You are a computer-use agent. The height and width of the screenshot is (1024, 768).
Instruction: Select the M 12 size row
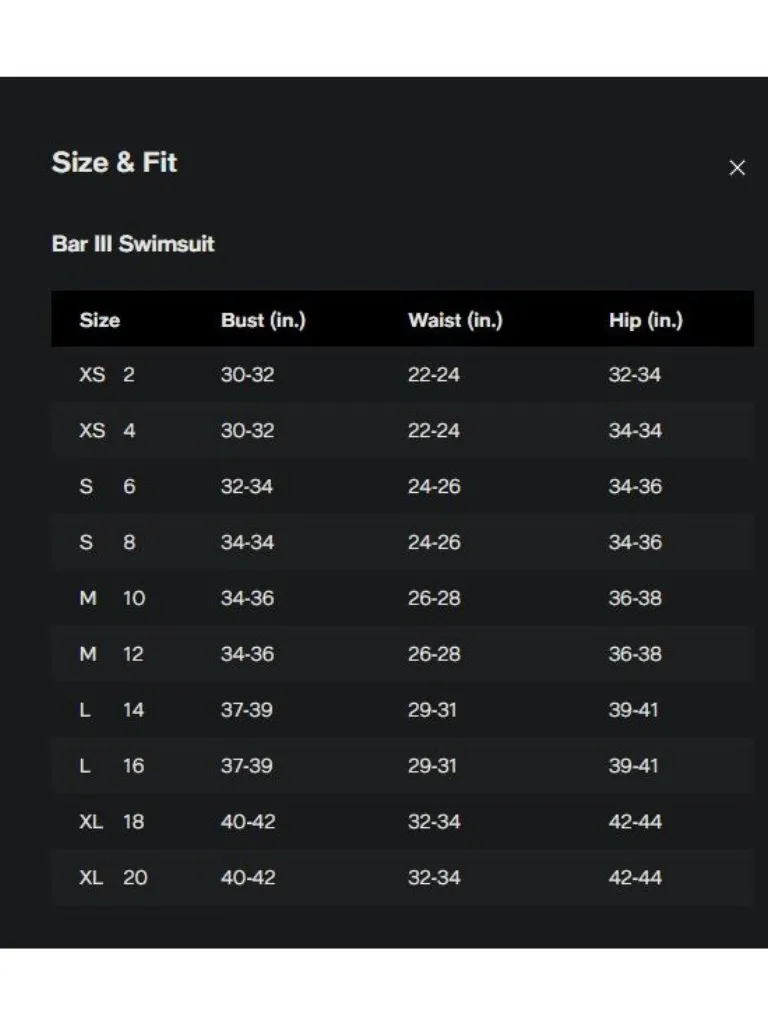(x=402, y=654)
